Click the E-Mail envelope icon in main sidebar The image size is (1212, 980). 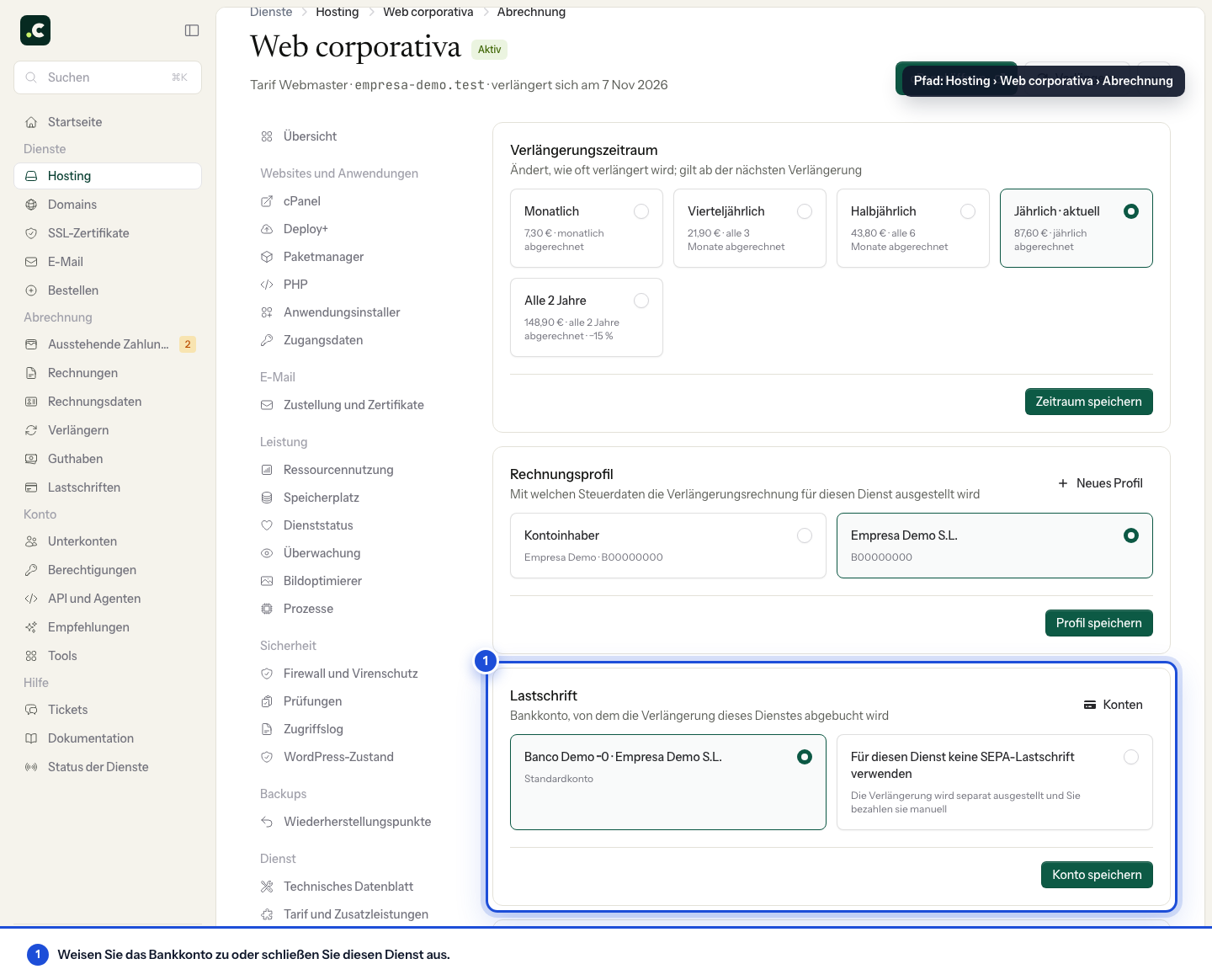click(31, 262)
